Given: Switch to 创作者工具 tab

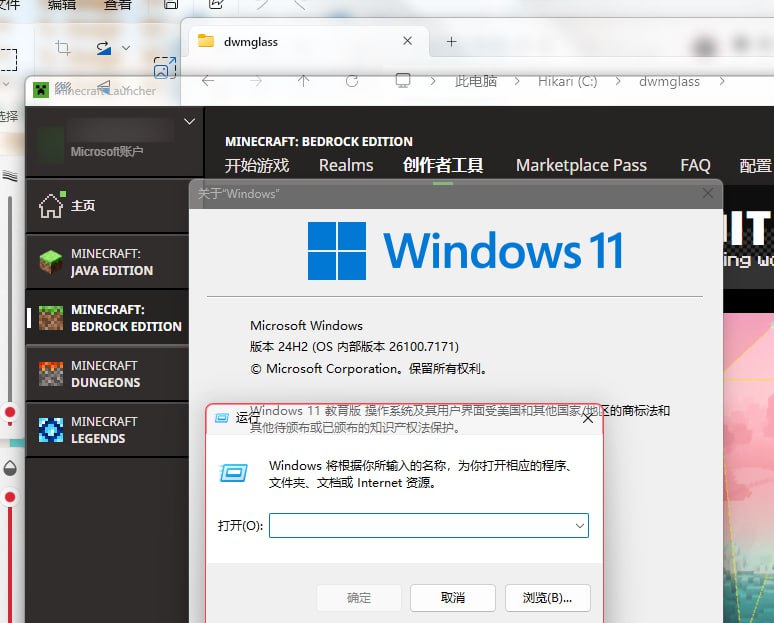Looking at the screenshot, I should 443,165.
